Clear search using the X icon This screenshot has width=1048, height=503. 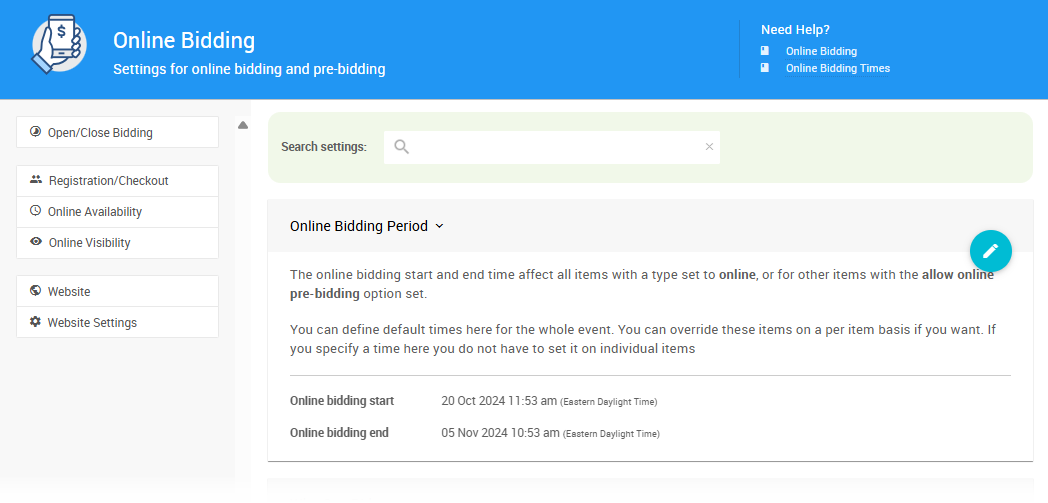click(709, 147)
